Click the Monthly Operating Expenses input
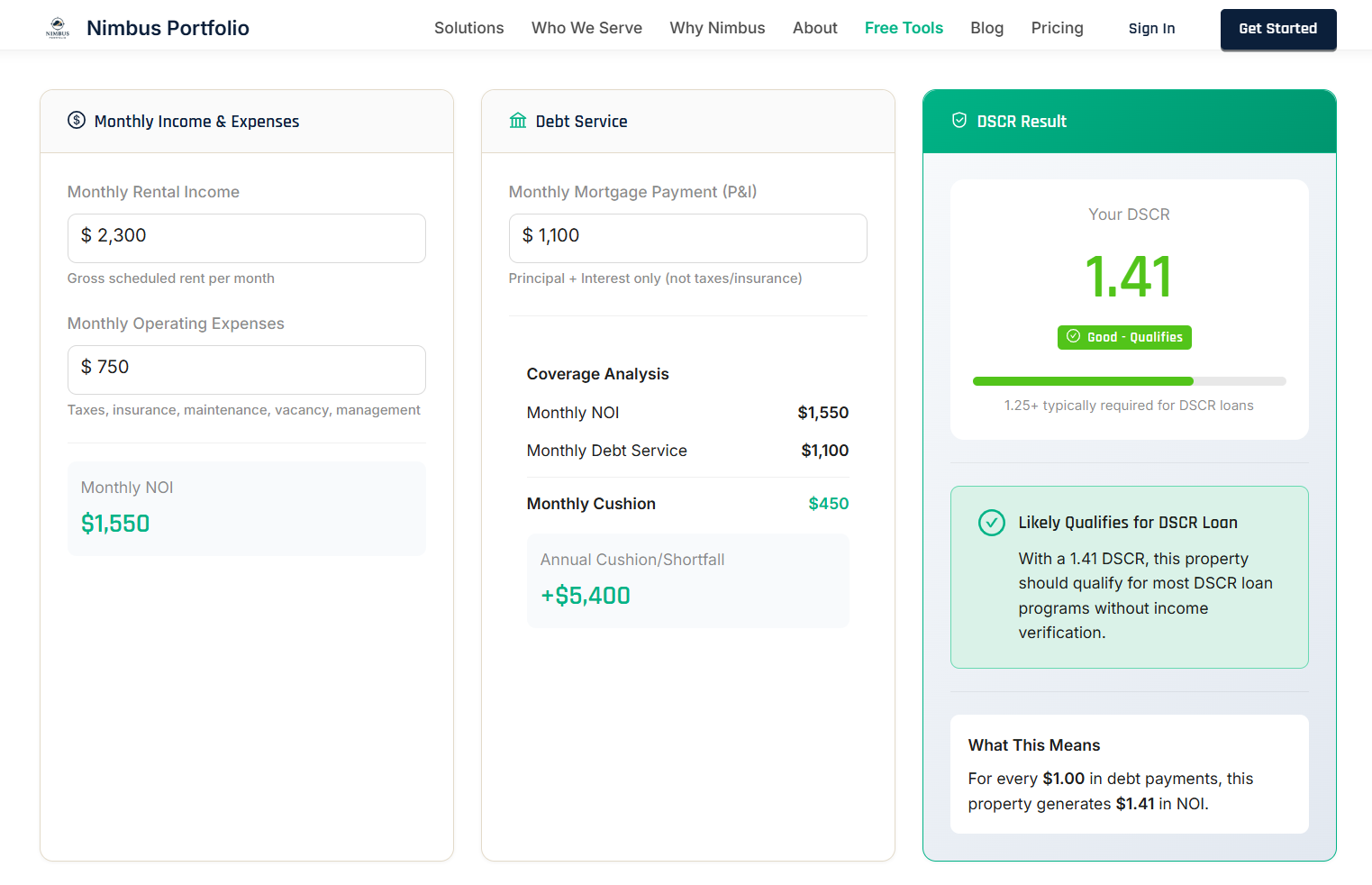 [x=246, y=370]
